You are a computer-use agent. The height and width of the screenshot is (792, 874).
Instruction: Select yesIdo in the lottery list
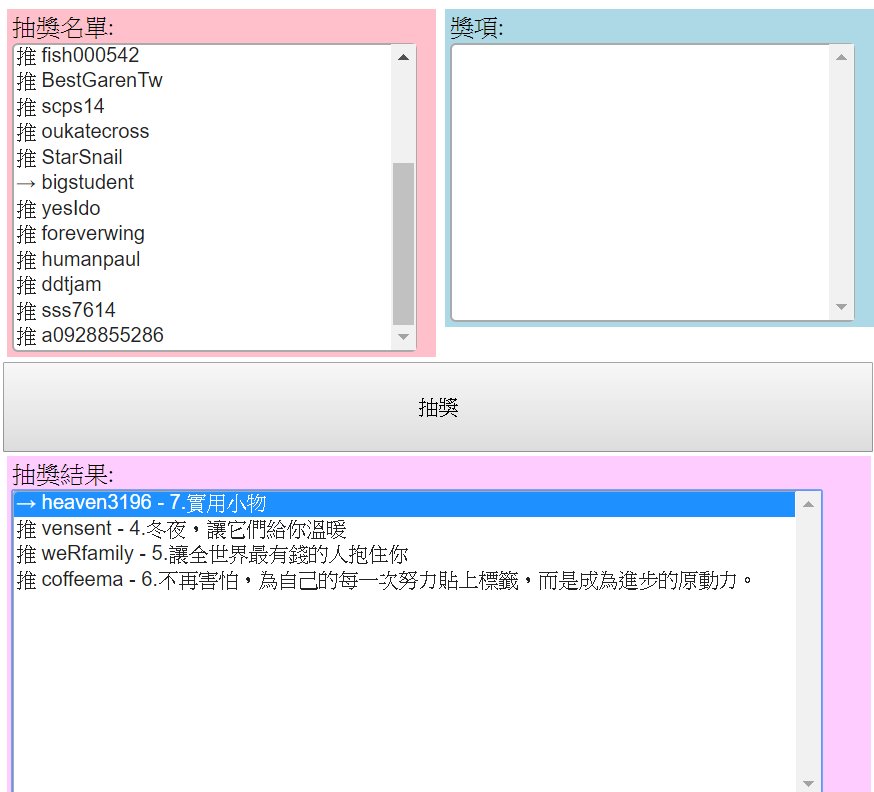click(203, 208)
